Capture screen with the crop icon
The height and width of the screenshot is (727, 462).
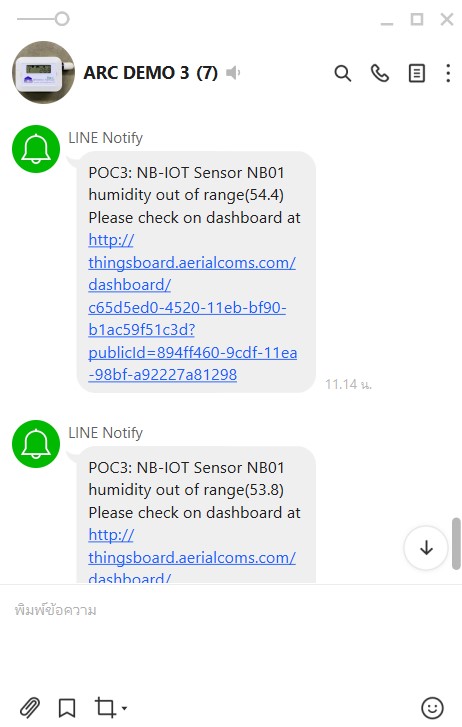pos(105,708)
